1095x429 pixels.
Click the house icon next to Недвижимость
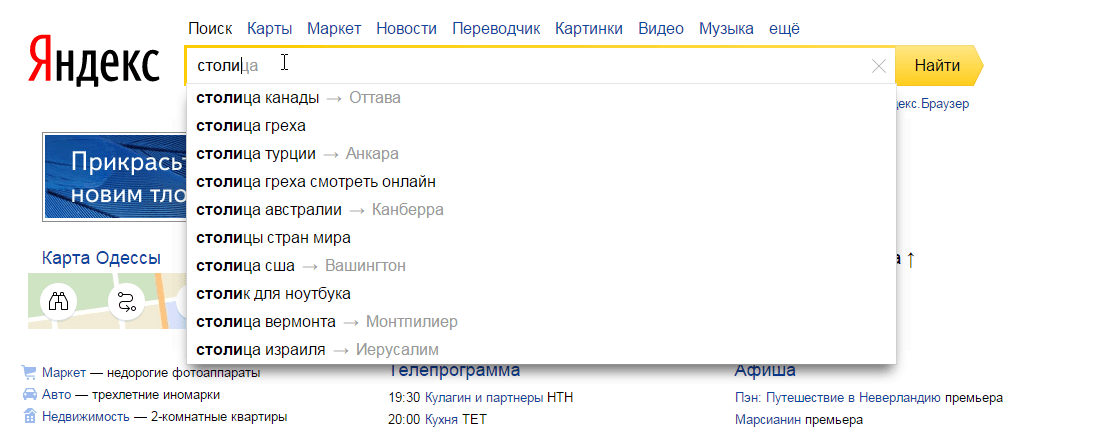tap(29, 416)
